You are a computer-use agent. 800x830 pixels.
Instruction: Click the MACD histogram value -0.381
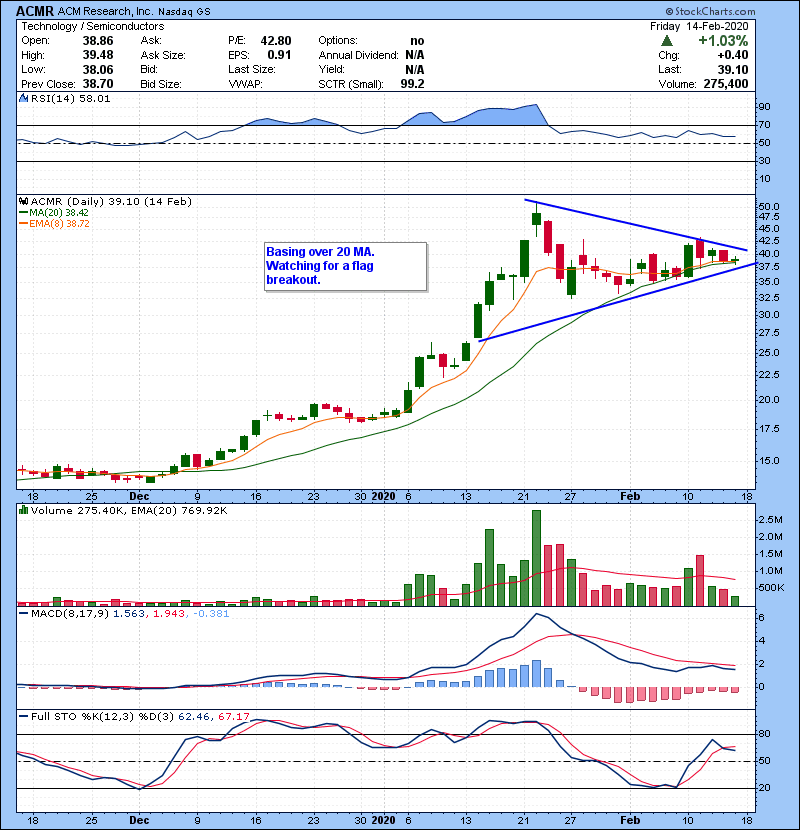coord(211,614)
